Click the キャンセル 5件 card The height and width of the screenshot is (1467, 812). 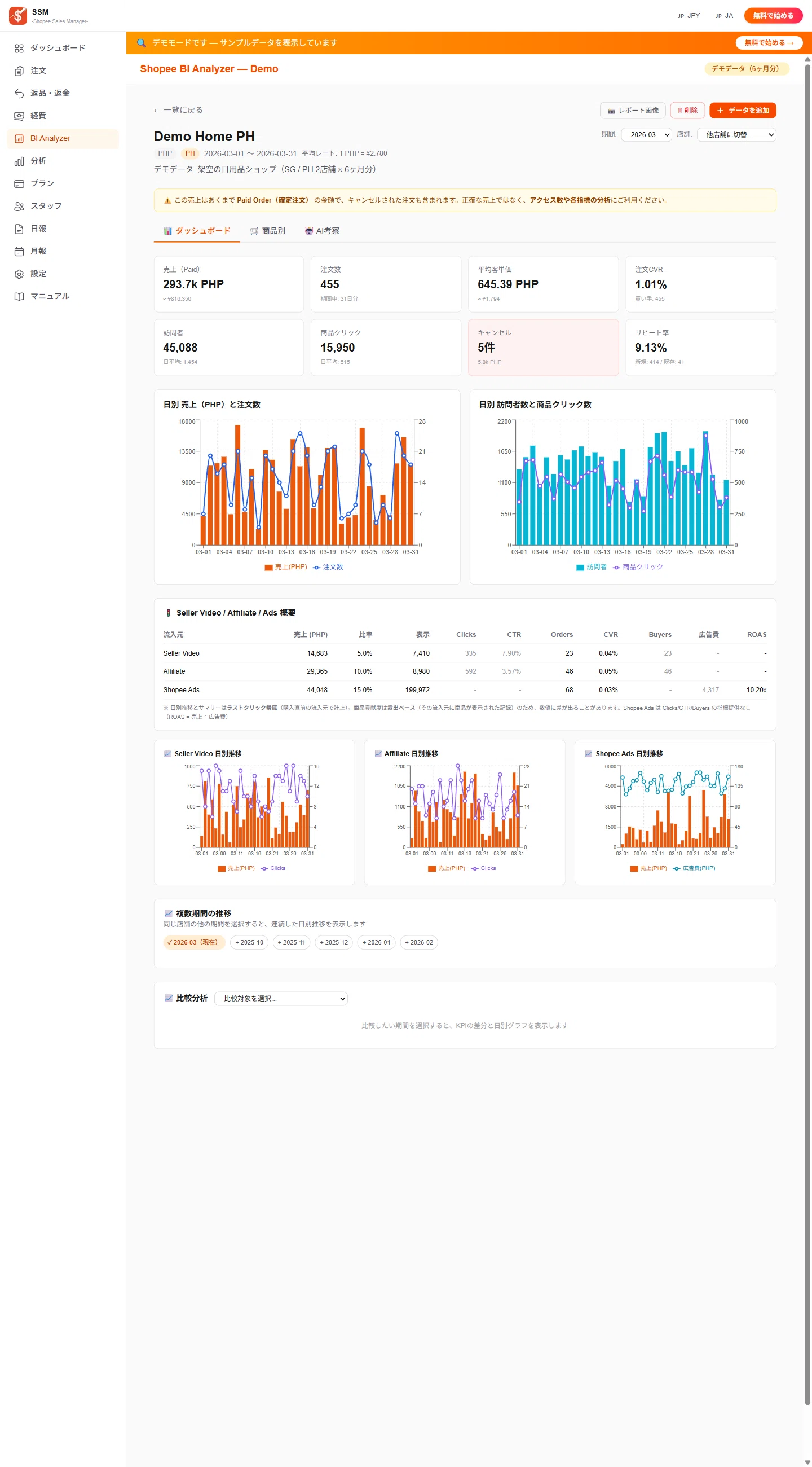[543, 348]
